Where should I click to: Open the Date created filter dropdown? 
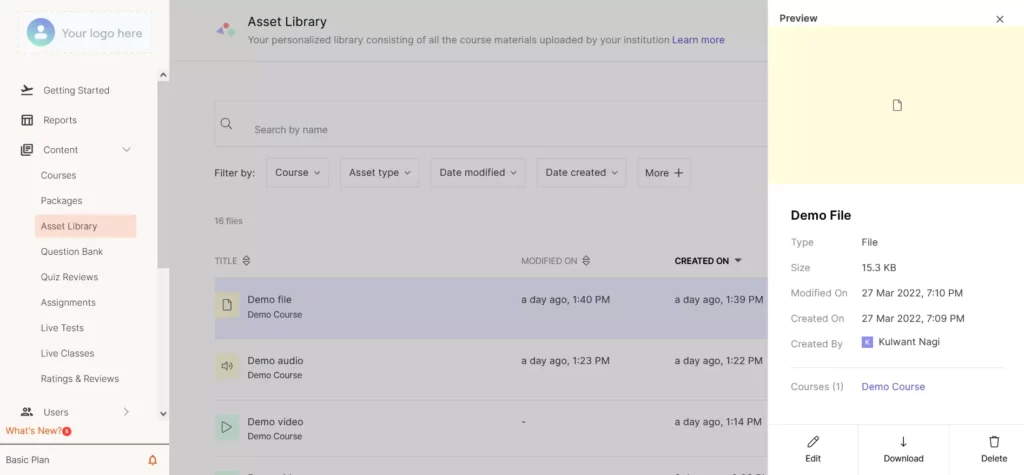click(581, 172)
